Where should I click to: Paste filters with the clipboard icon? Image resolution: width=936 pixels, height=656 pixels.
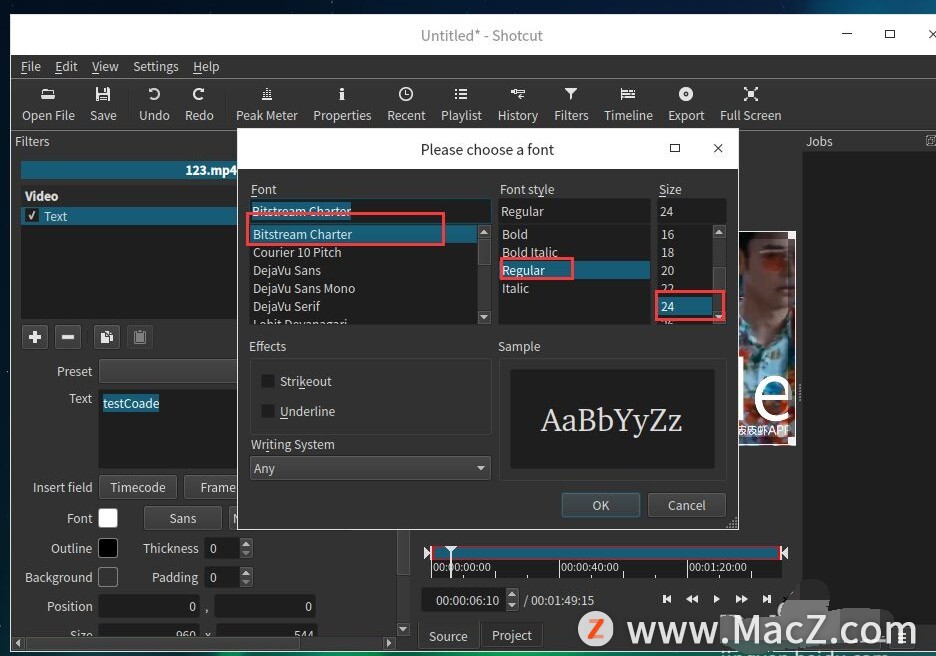tap(140, 337)
